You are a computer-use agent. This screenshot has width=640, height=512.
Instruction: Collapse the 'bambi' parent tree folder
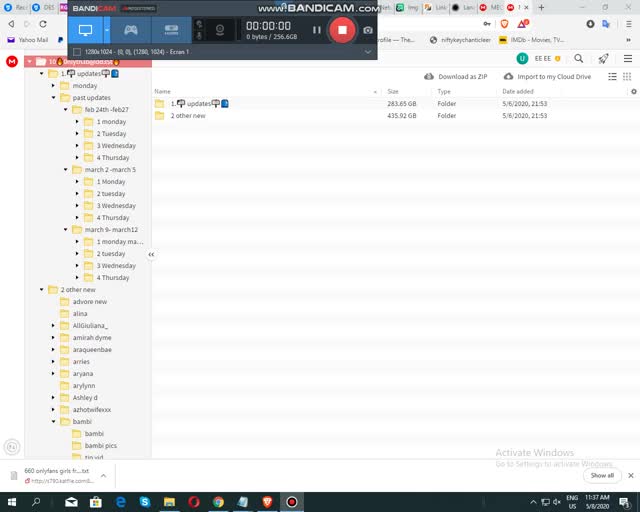[53, 421]
